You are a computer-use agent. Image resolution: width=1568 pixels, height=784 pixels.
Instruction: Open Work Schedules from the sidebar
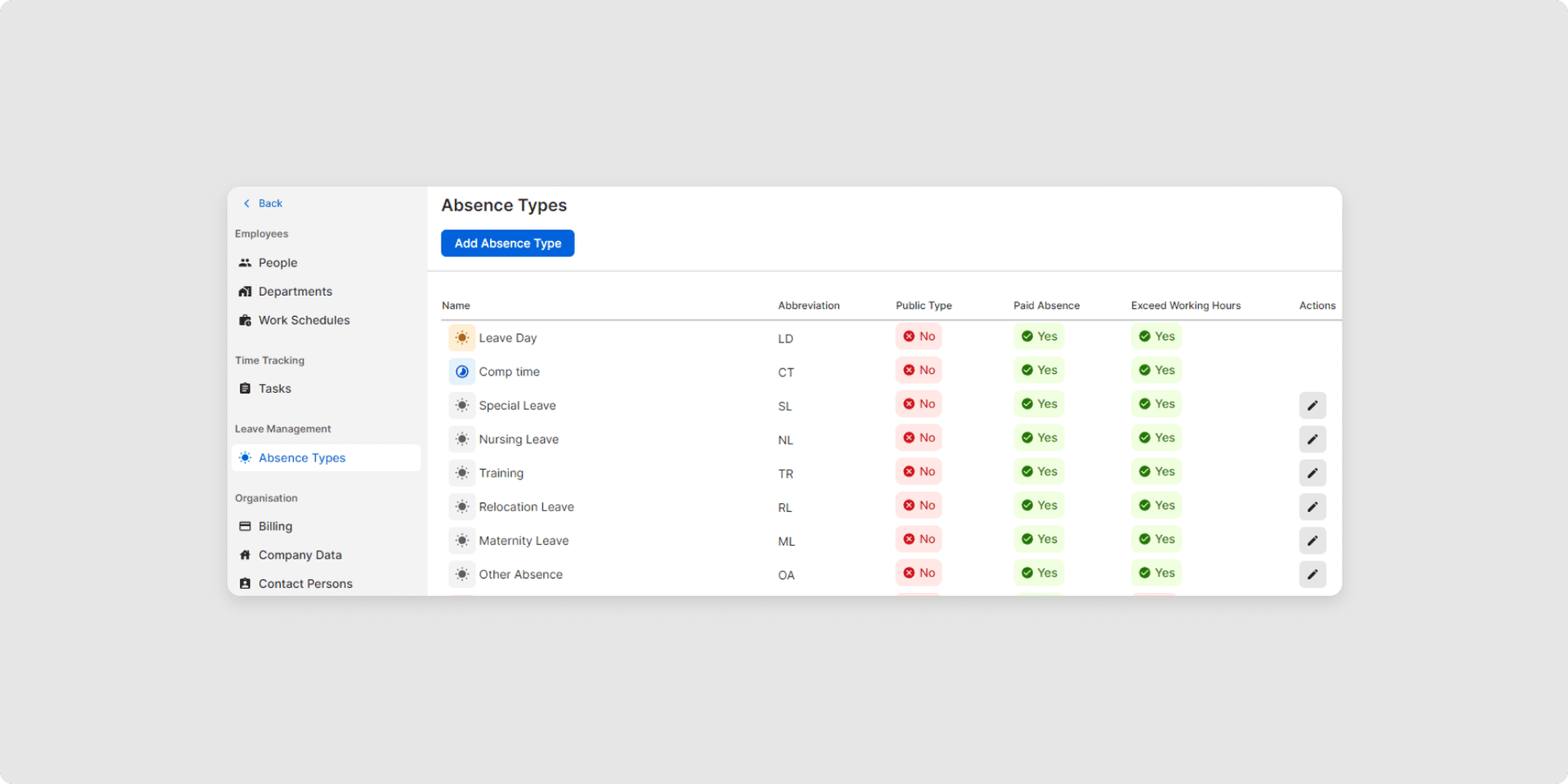(x=304, y=320)
